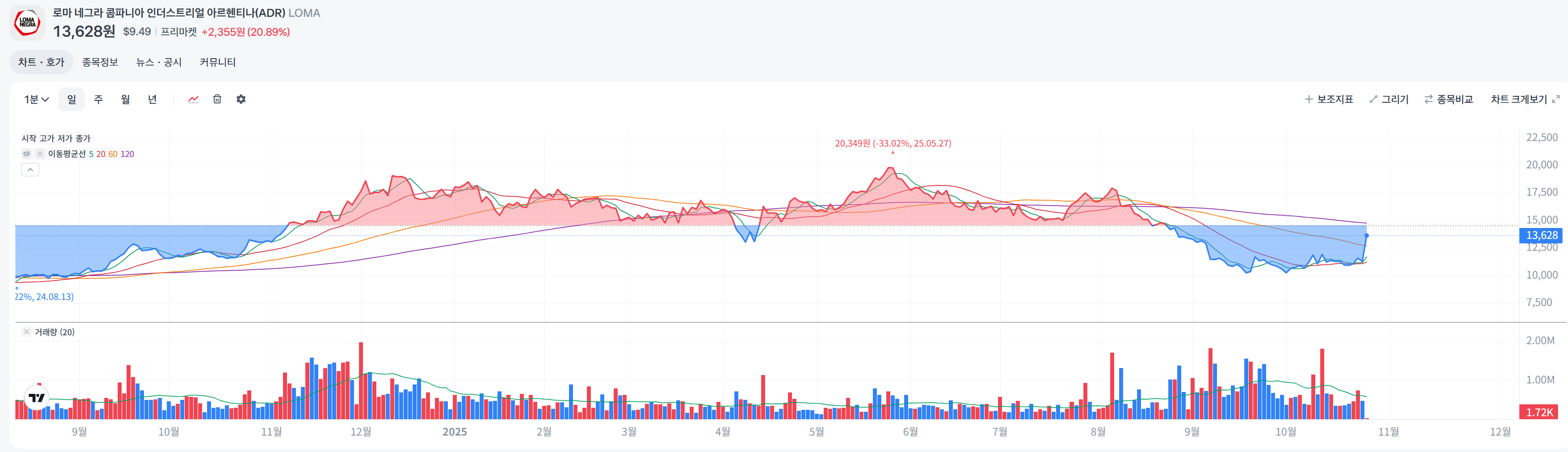This screenshot has width=1568, height=452.
Task: Switch to the 년 yearly interval
Action: tap(153, 99)
